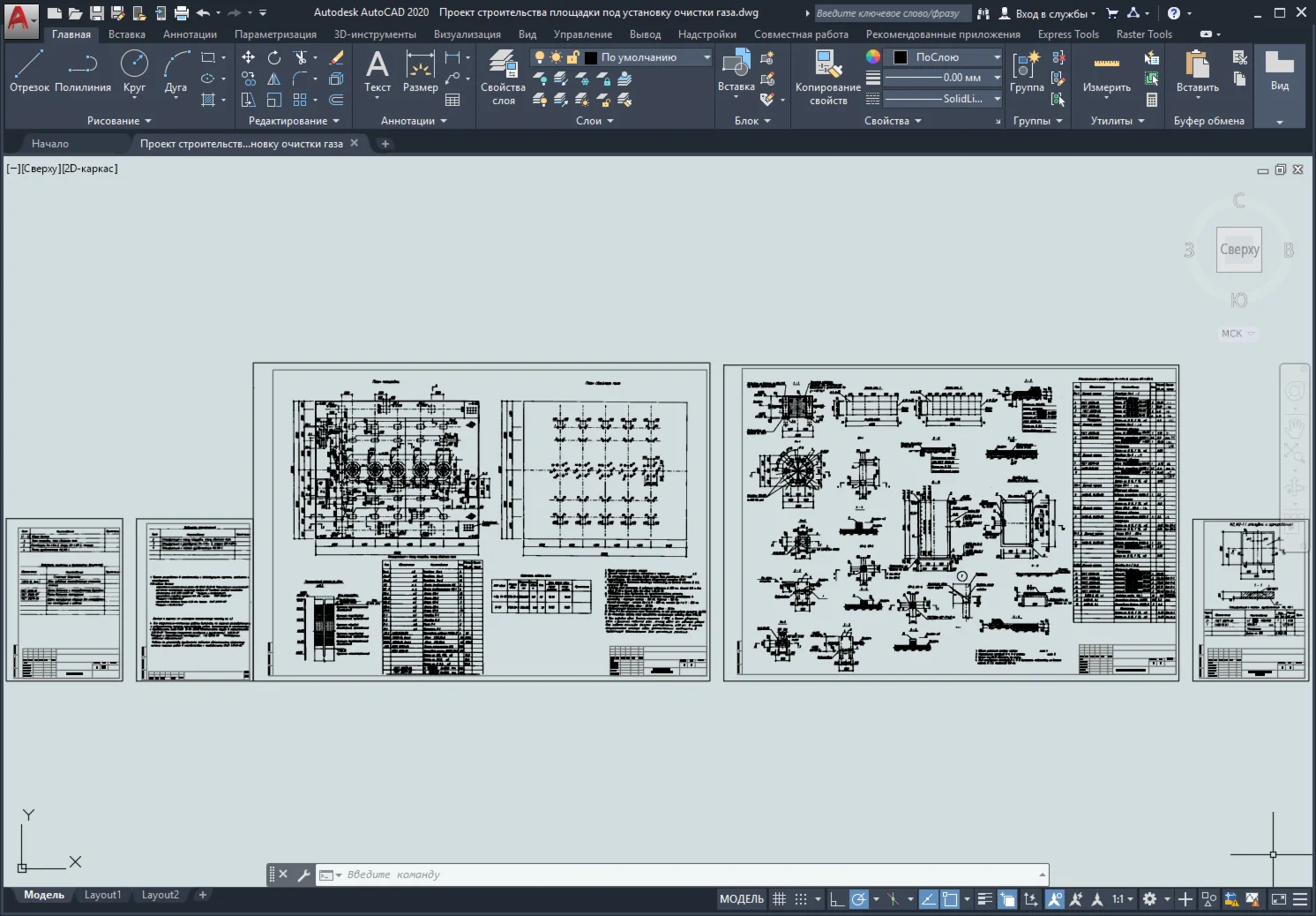The width and height of the screenshot is (1316, 916).
Task: Expand the Редактирование panel
Action: pos(294,121)
